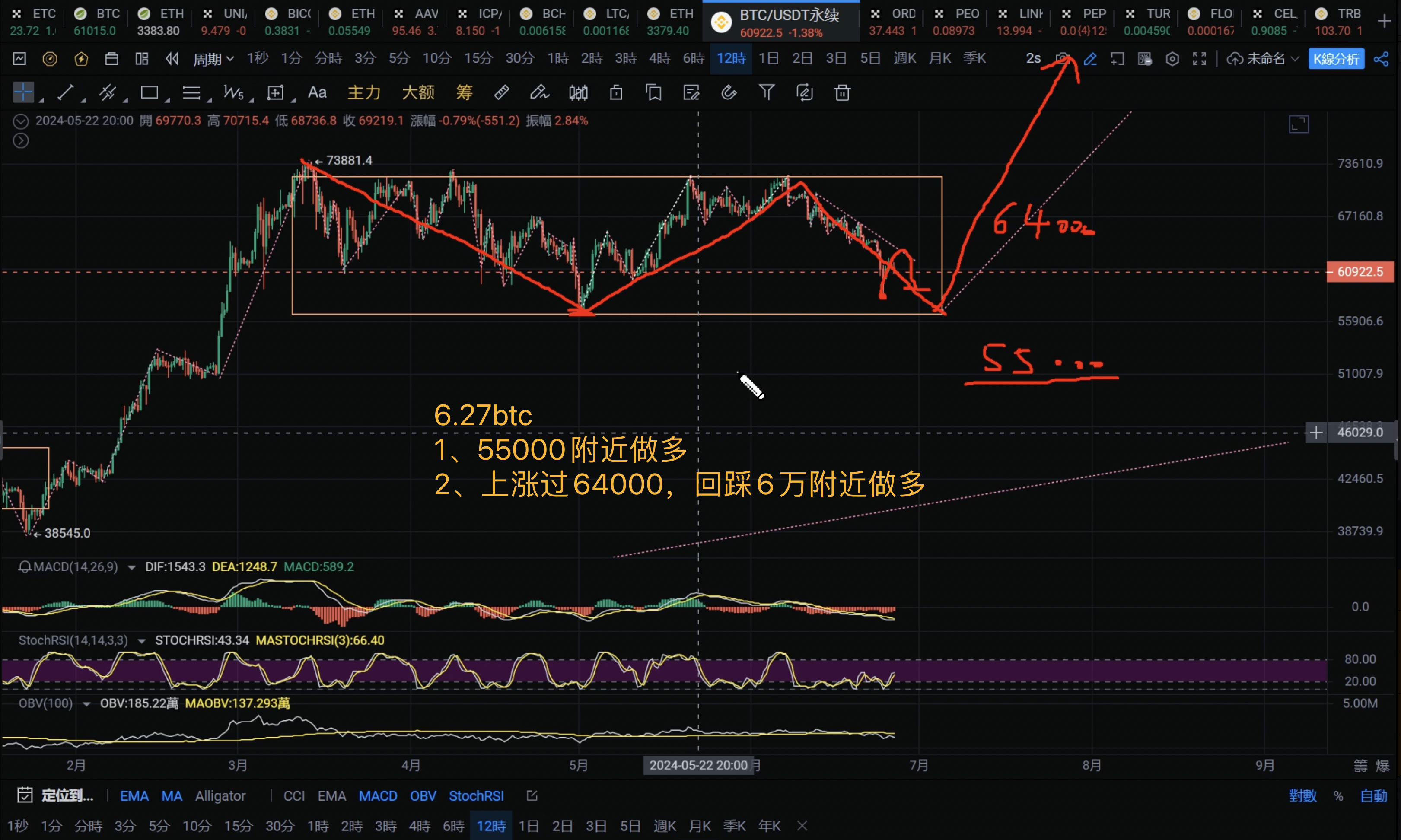Viewport: 1401px width, 840px height.
Task: Toggle the magnet snap tool
Action: [729, 92]
